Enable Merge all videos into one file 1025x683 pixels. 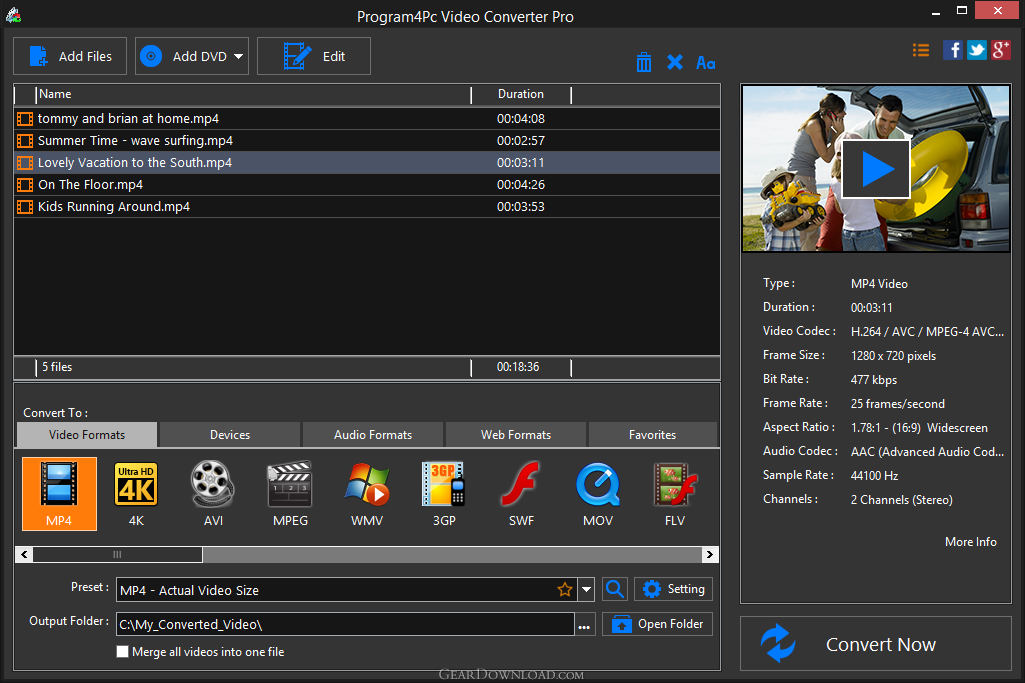(122, 652)
